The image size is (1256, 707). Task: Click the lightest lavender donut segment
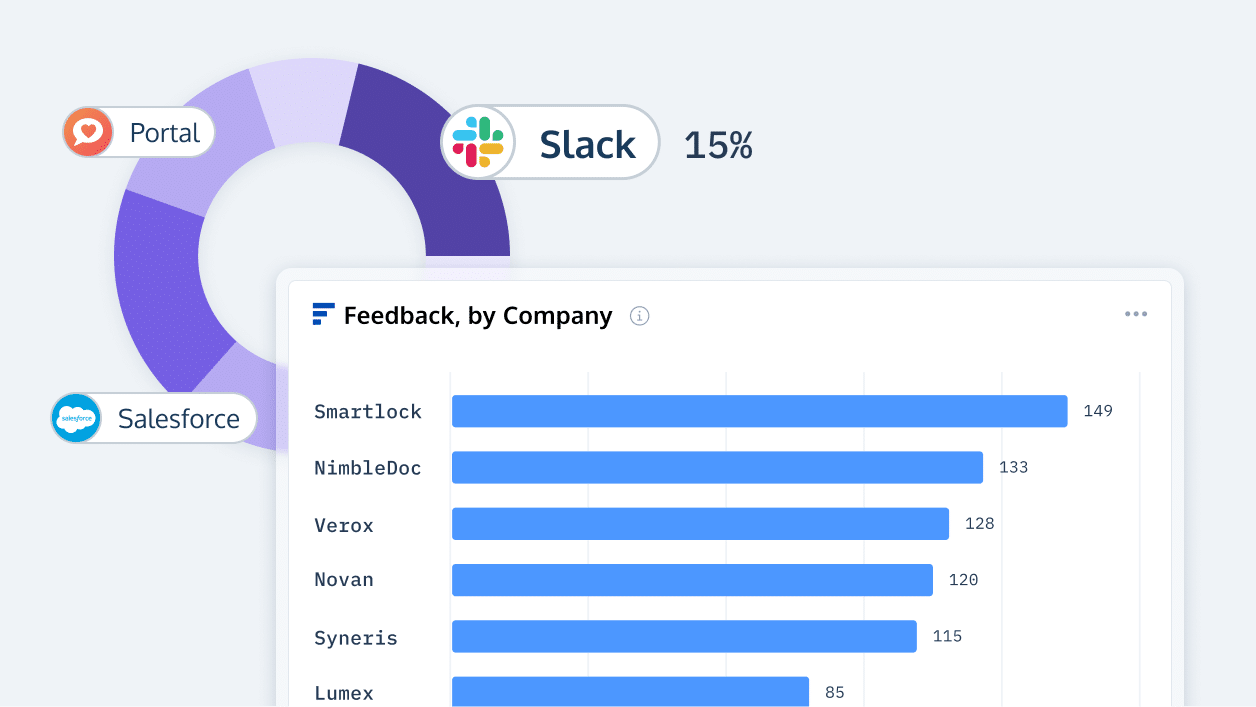pos(298,100)
